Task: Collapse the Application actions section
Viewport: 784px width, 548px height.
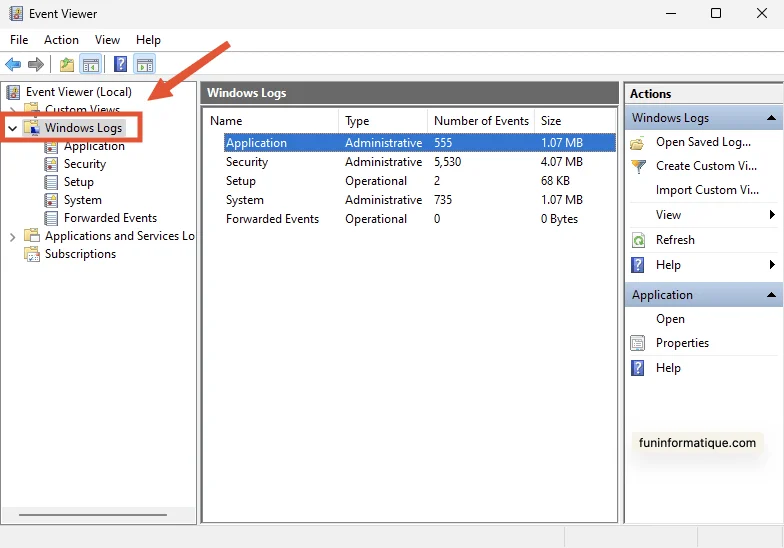Action: pyautogui.click(x=771, y=295)
